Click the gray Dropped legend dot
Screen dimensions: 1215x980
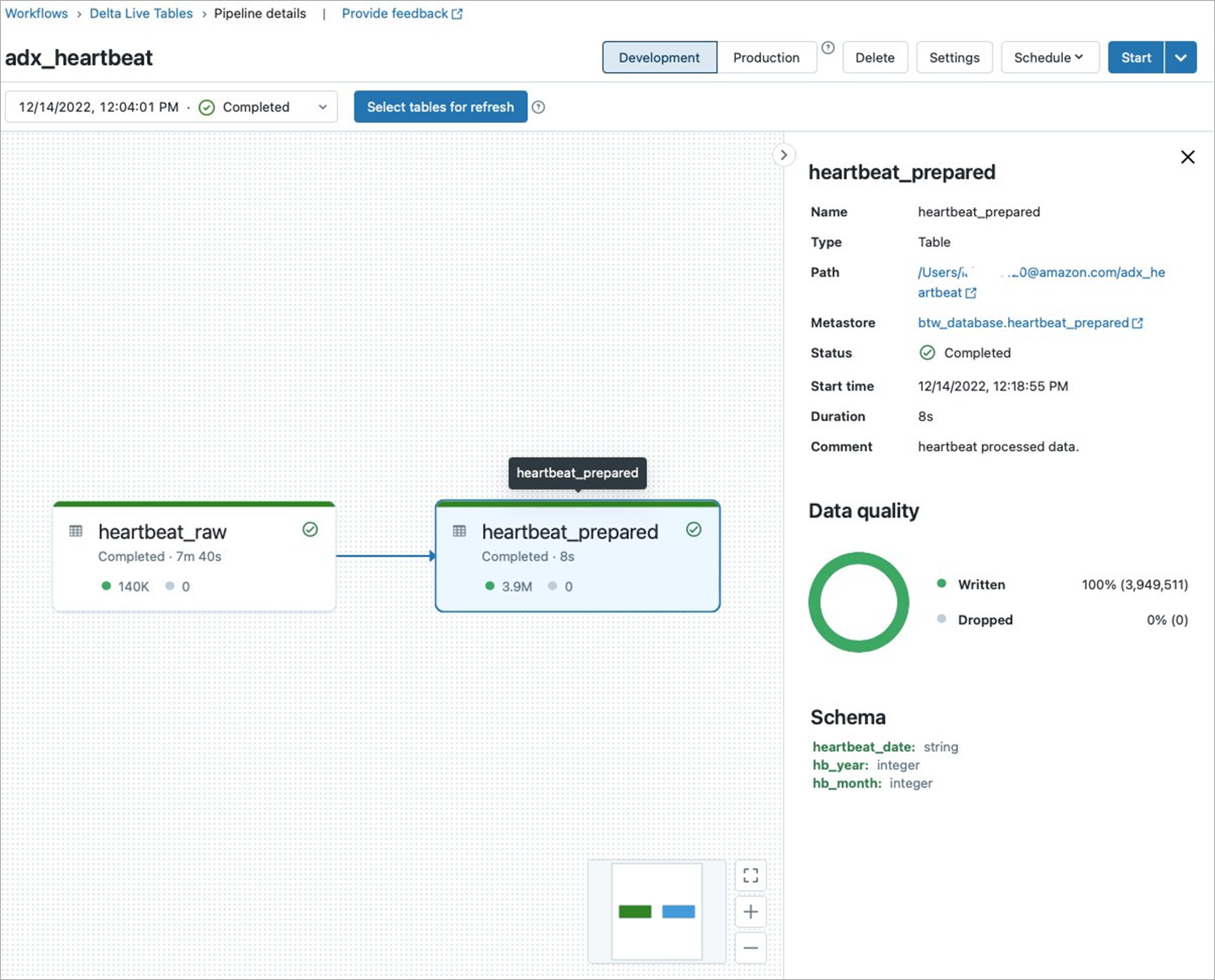click(942, 619)
